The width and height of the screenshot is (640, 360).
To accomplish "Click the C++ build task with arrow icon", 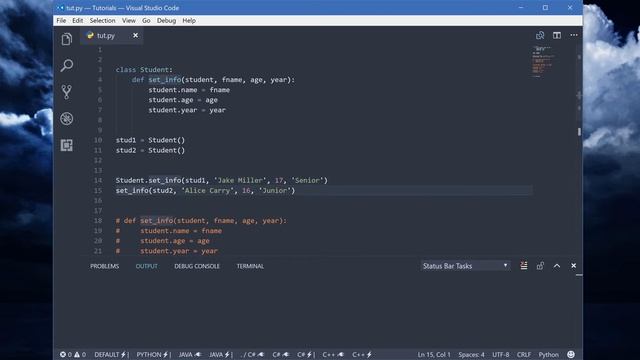I will coord(333,355).
